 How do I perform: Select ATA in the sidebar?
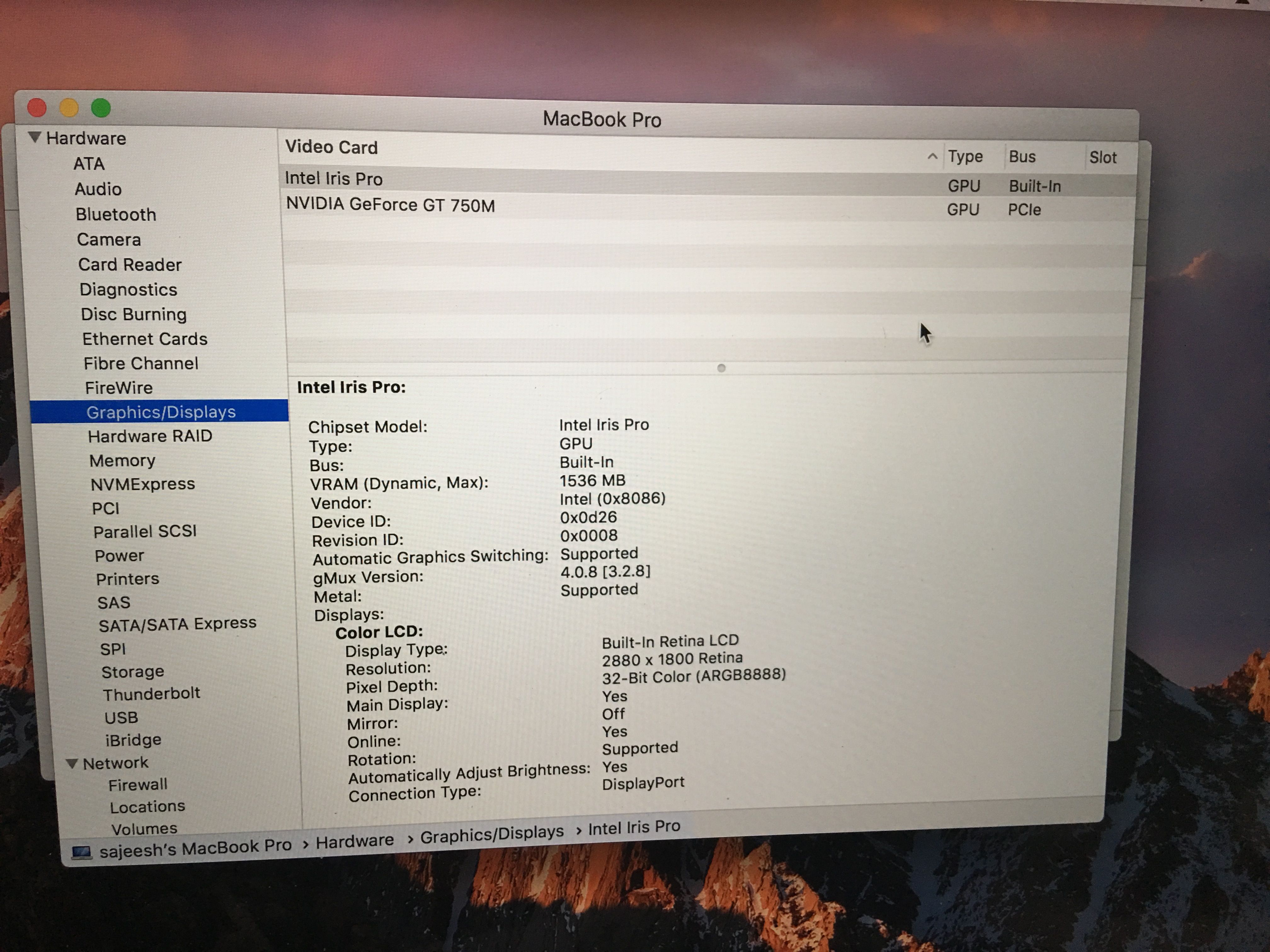click(x=89, y=164)
